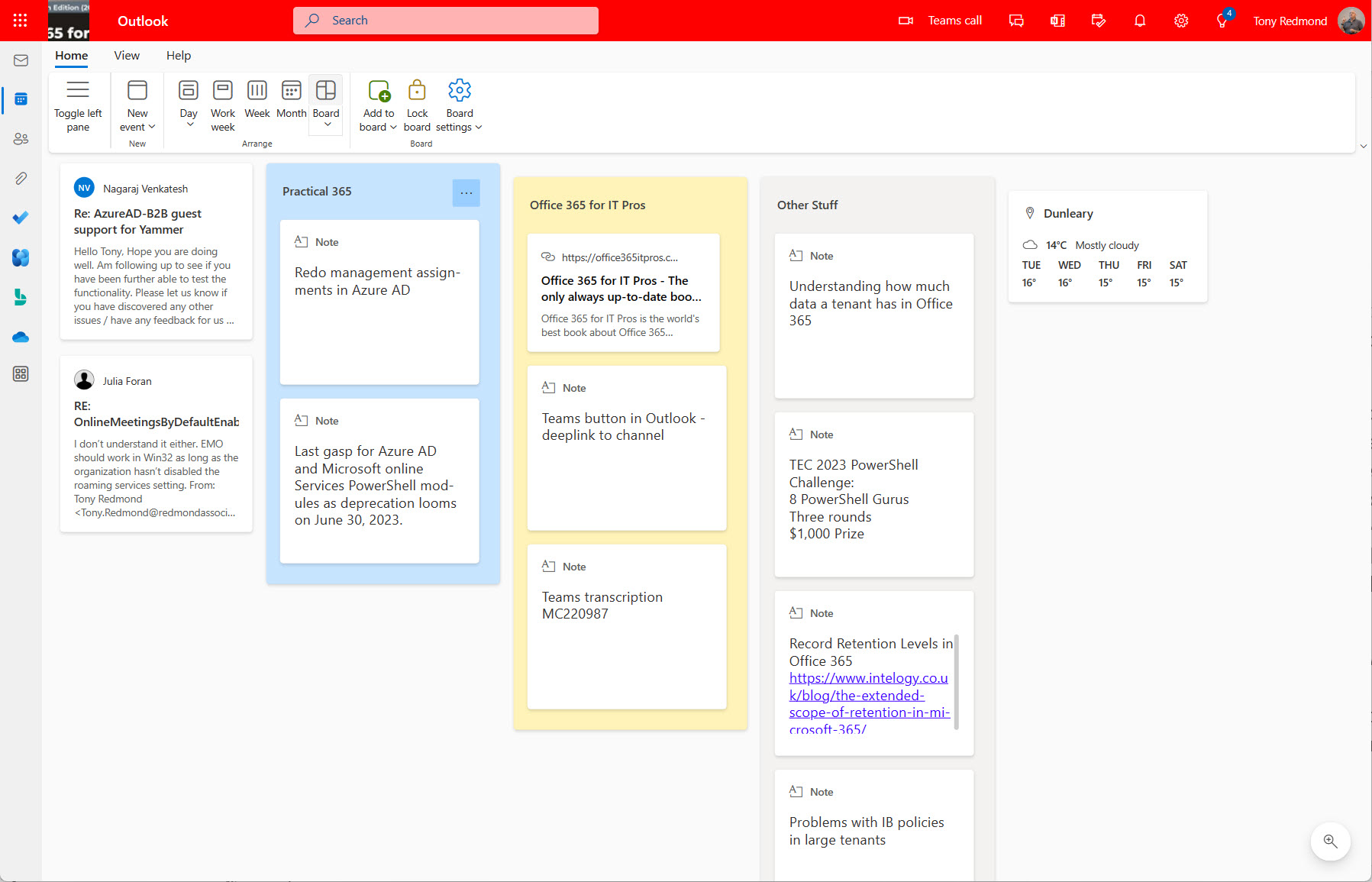Viewport: 1372px width, 882px height.
Task: Open People from the left sidebar
Action: (x=21, y=138)
